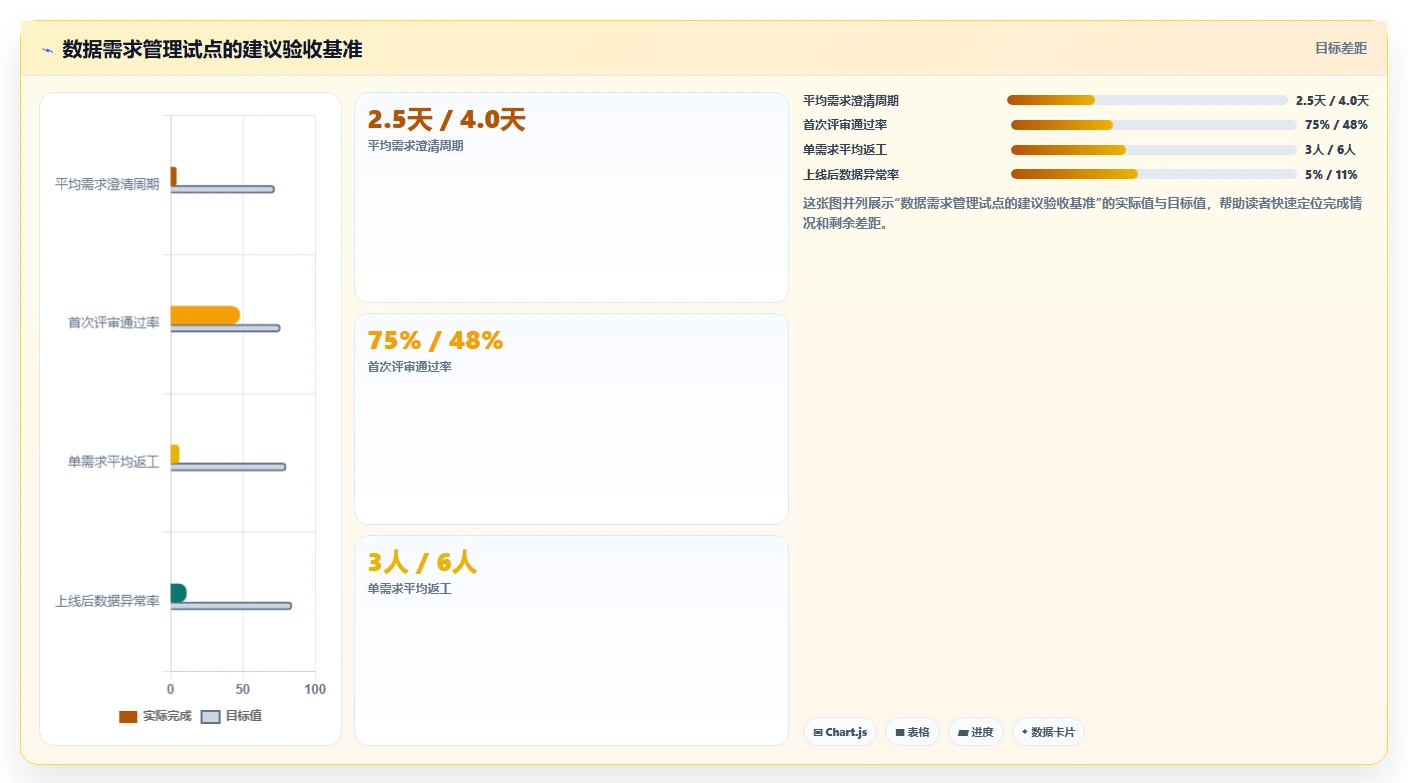Click the 首次评审通过率 progress bar

coord(1153,125)
